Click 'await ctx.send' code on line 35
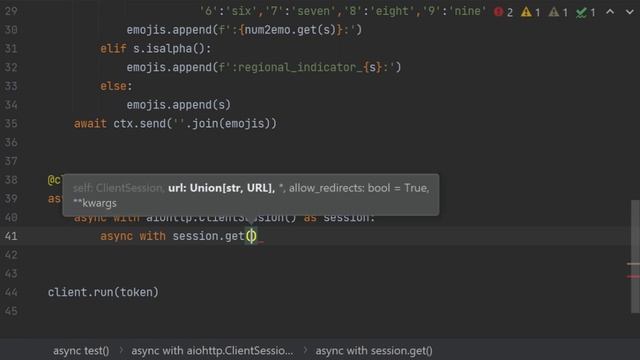 [x=120, y=124]
